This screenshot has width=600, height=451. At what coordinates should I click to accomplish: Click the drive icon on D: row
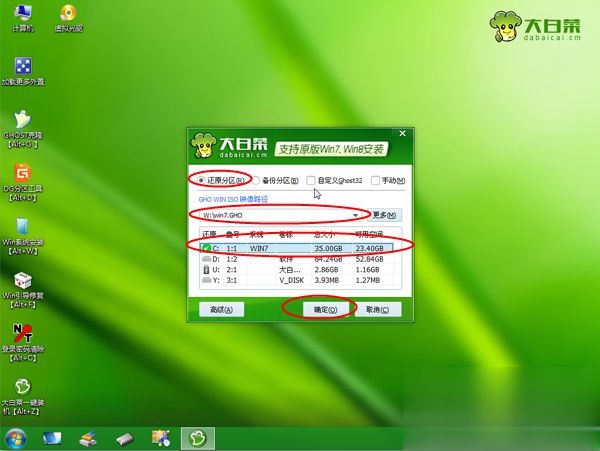(x=207, y=259)
